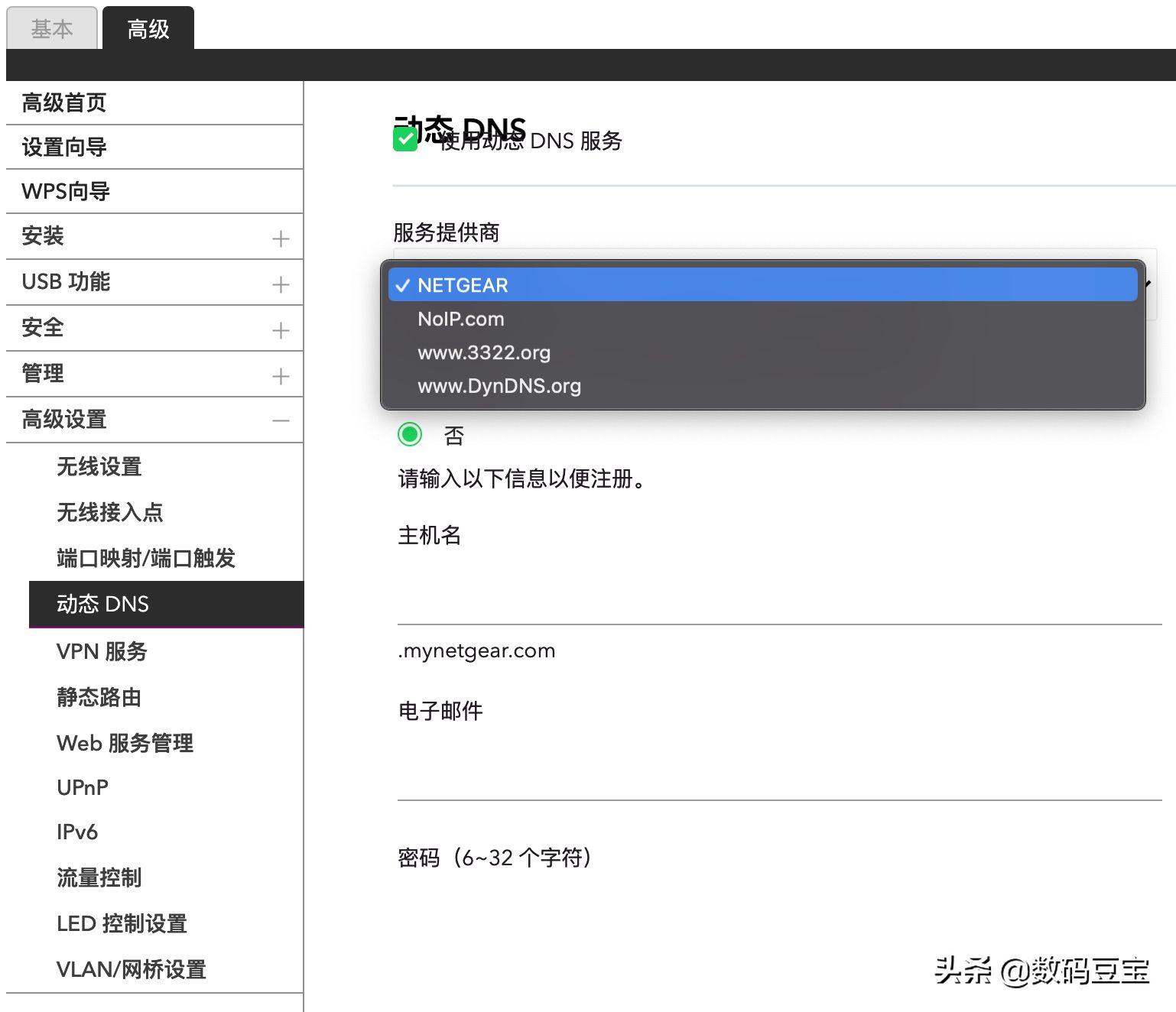
Task: Click the USB 功能 menu label
Action: click(66, 282)
